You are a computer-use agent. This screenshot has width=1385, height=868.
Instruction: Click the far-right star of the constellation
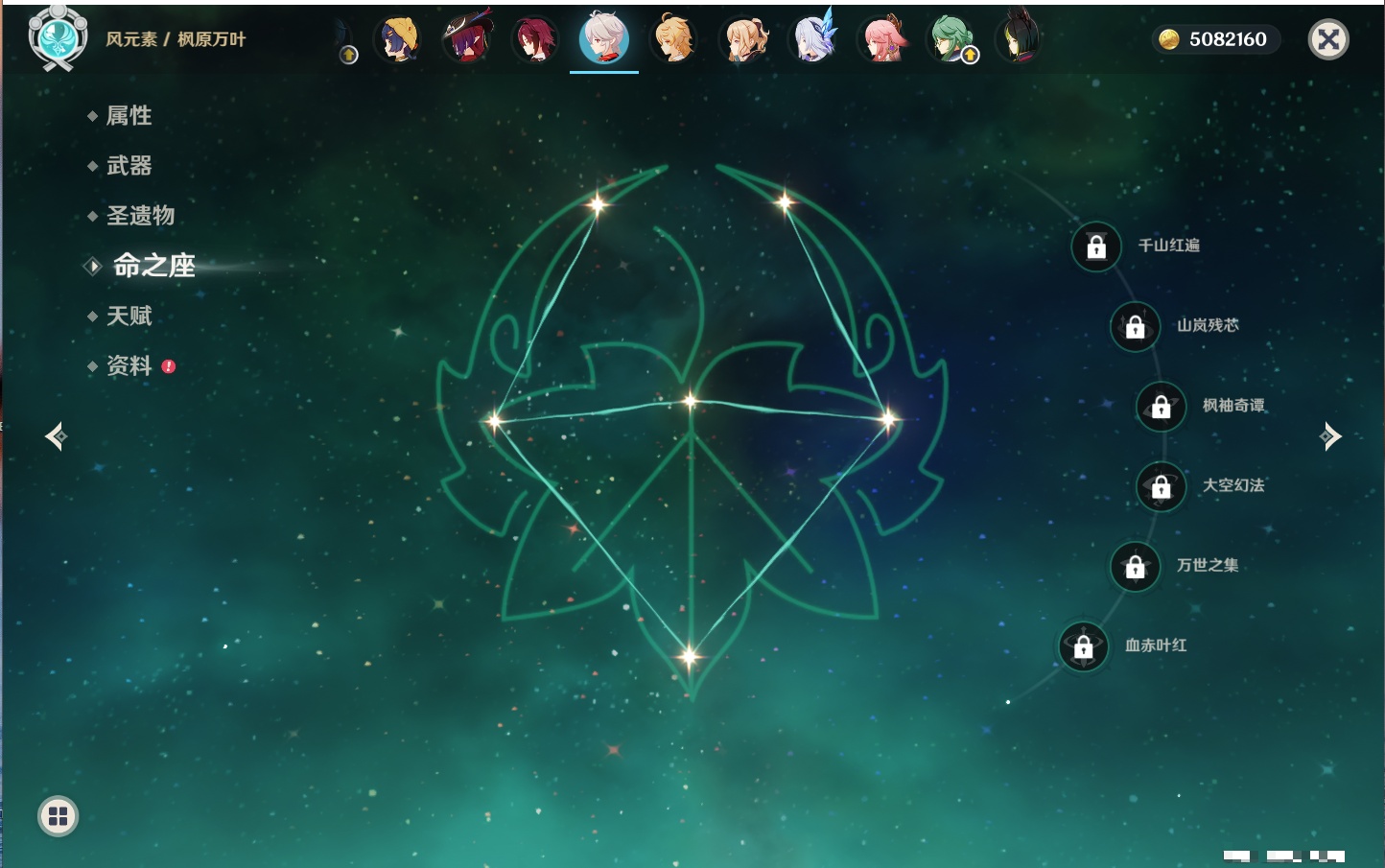coord(888,418)
